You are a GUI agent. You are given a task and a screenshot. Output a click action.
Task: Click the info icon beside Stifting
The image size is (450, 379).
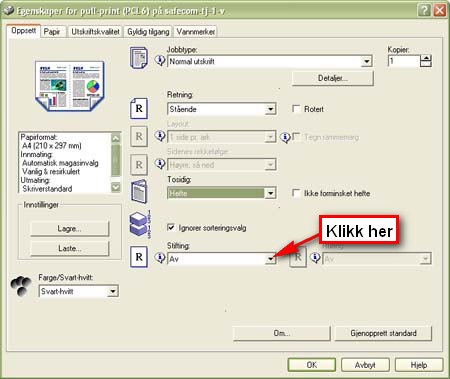coord(160,258)
